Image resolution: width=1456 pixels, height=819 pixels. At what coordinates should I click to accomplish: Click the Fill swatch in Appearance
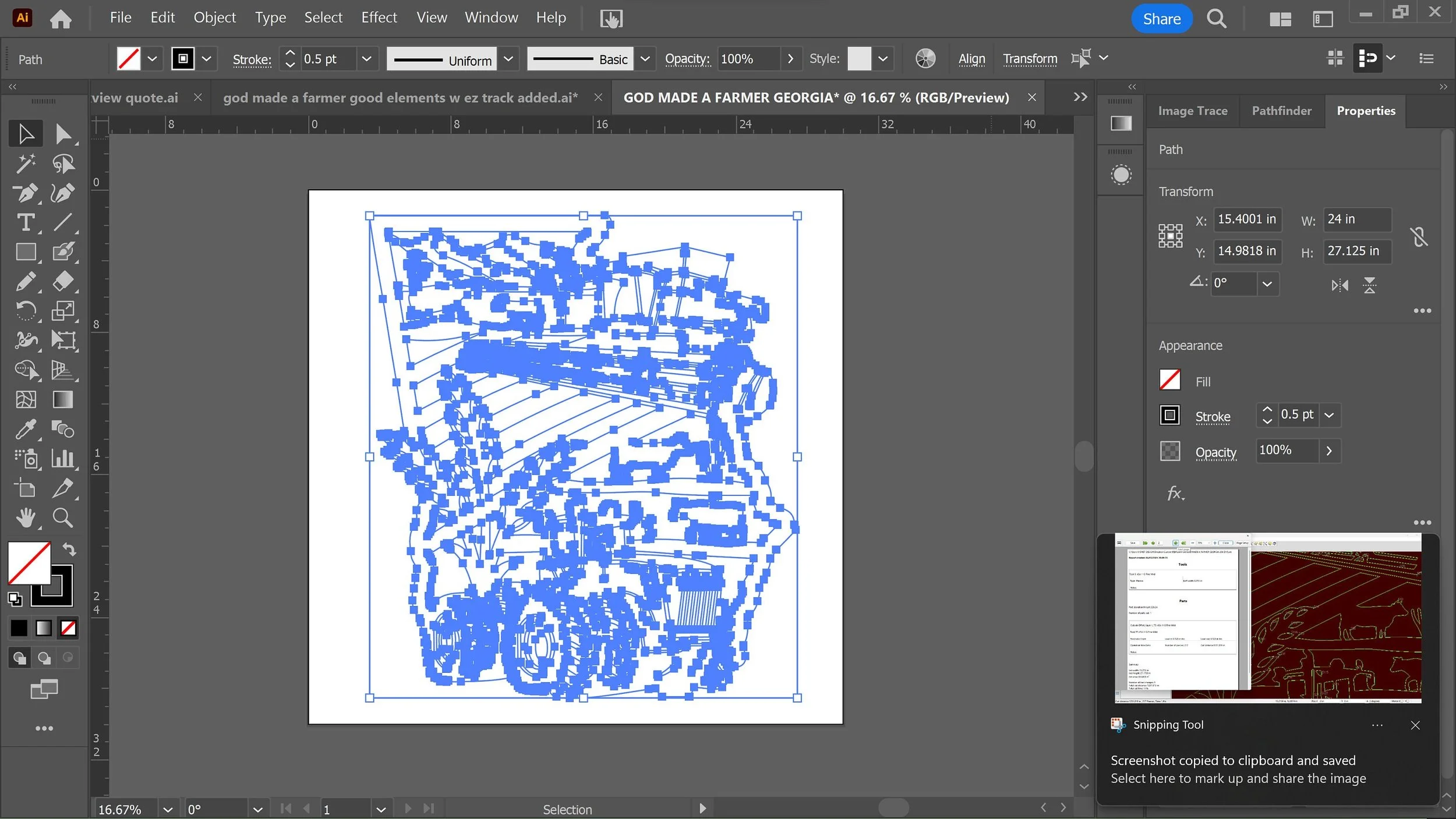(1169, 380)
